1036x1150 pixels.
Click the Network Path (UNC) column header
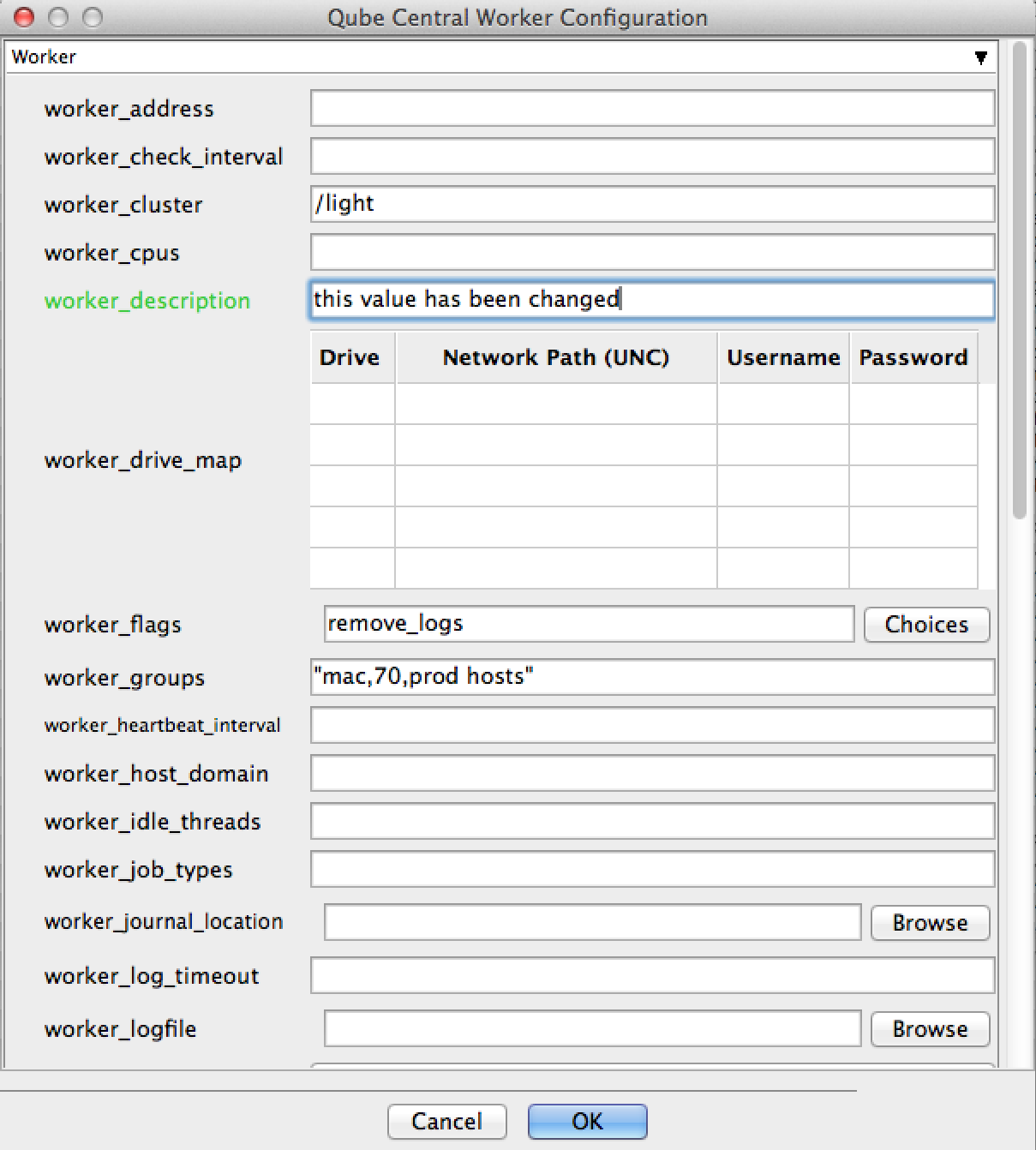(555, 357)
